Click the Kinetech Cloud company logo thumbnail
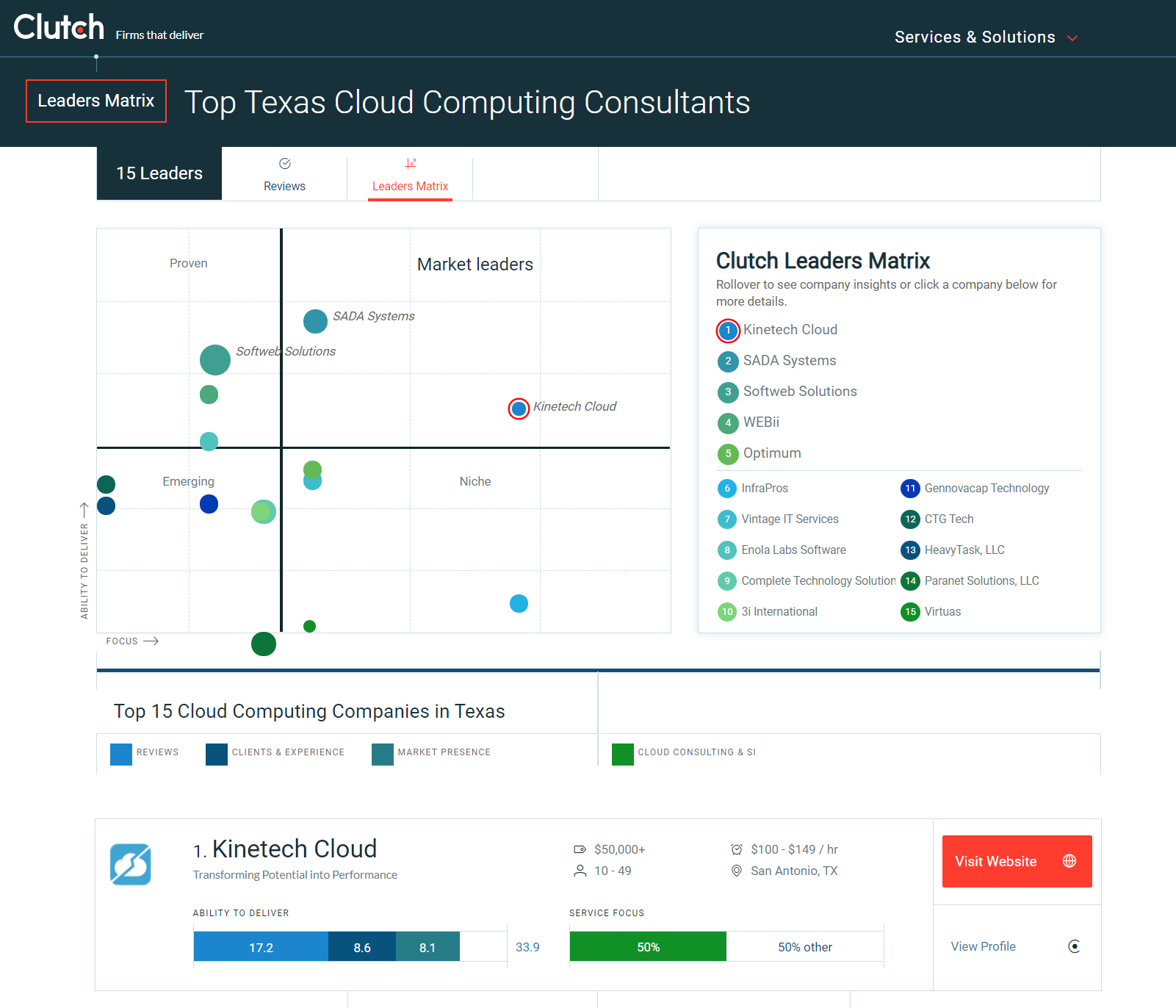1176x1008 pixels. 131,865
